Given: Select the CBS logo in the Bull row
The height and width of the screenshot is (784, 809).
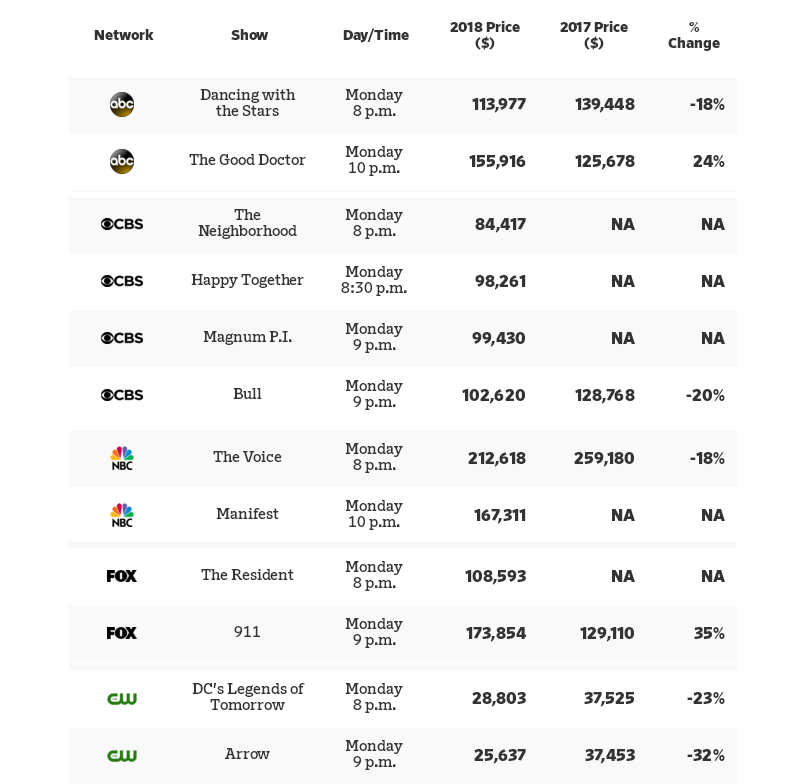Looking at the screenshot, I should [x=122, y=395].
